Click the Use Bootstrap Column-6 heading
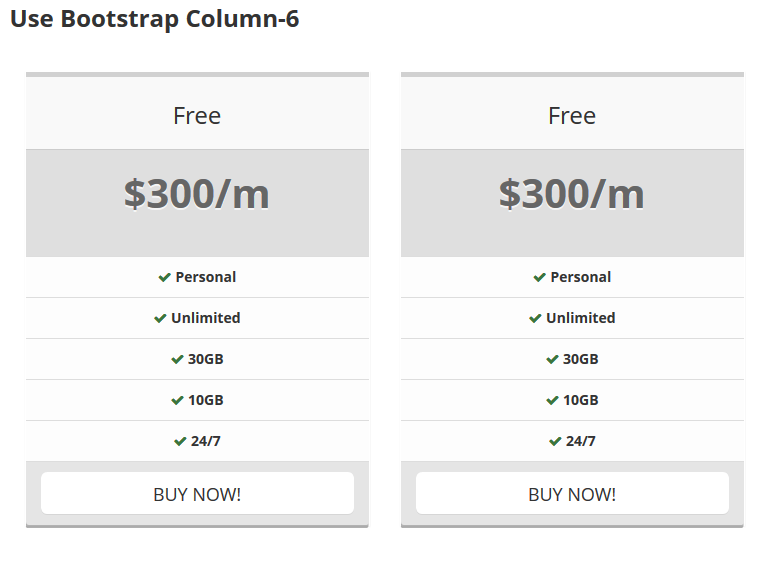This screenshot has width=775, height=563. (155, 19)
